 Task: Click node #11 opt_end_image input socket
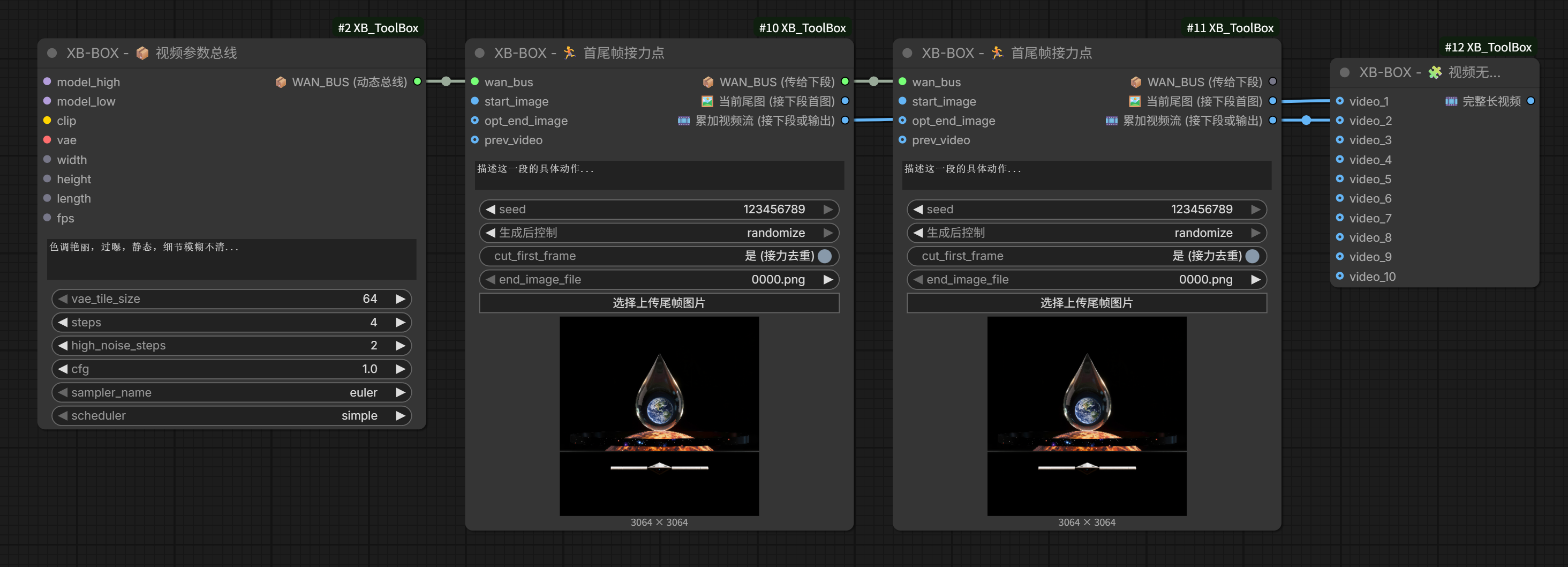click(902, 121)
